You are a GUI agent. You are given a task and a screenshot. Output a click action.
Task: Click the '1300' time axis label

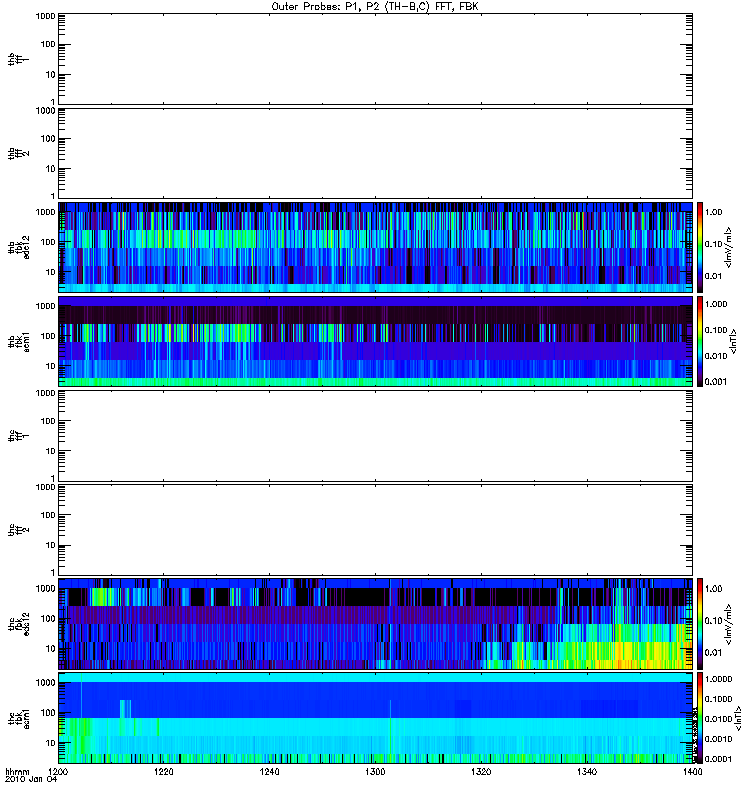pos(375,772)
